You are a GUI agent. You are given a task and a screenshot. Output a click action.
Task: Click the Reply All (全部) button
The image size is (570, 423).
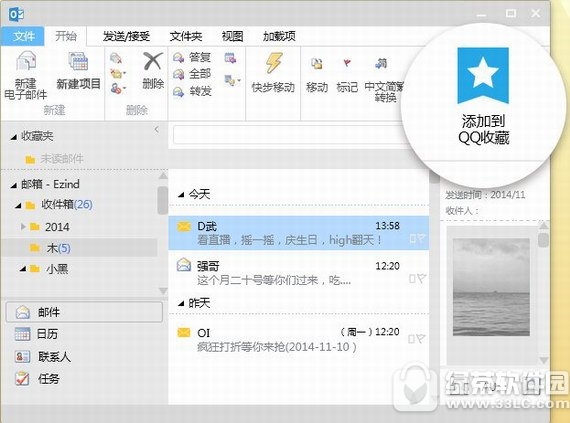pos(192,74)
